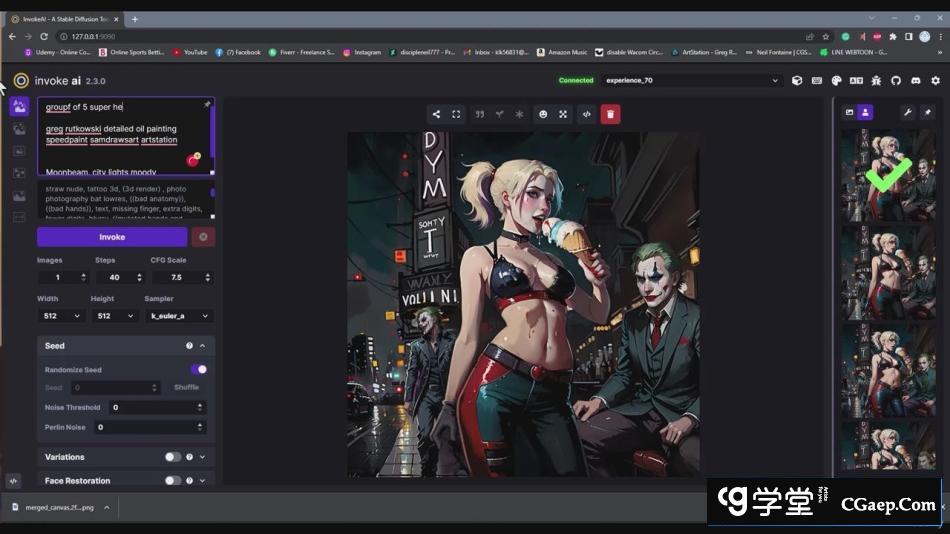Screen dimensions: 950x534
Task: Open the Sampler dropdown showing k_euler_a
Action: [180, 316]
